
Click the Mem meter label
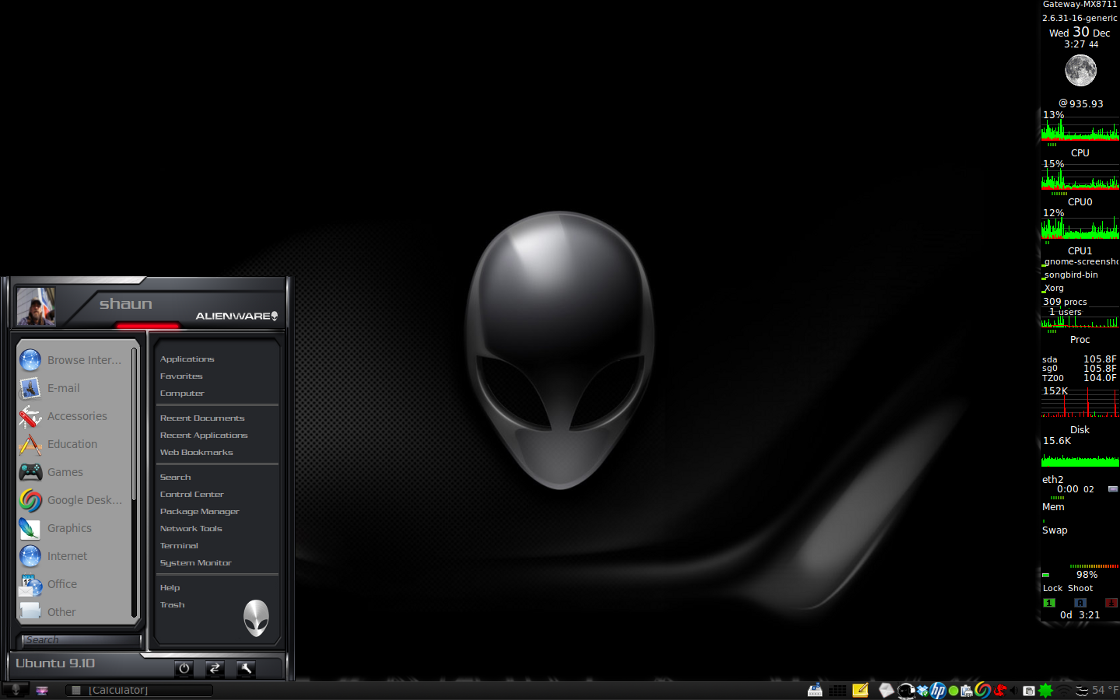click(1053, 506)
